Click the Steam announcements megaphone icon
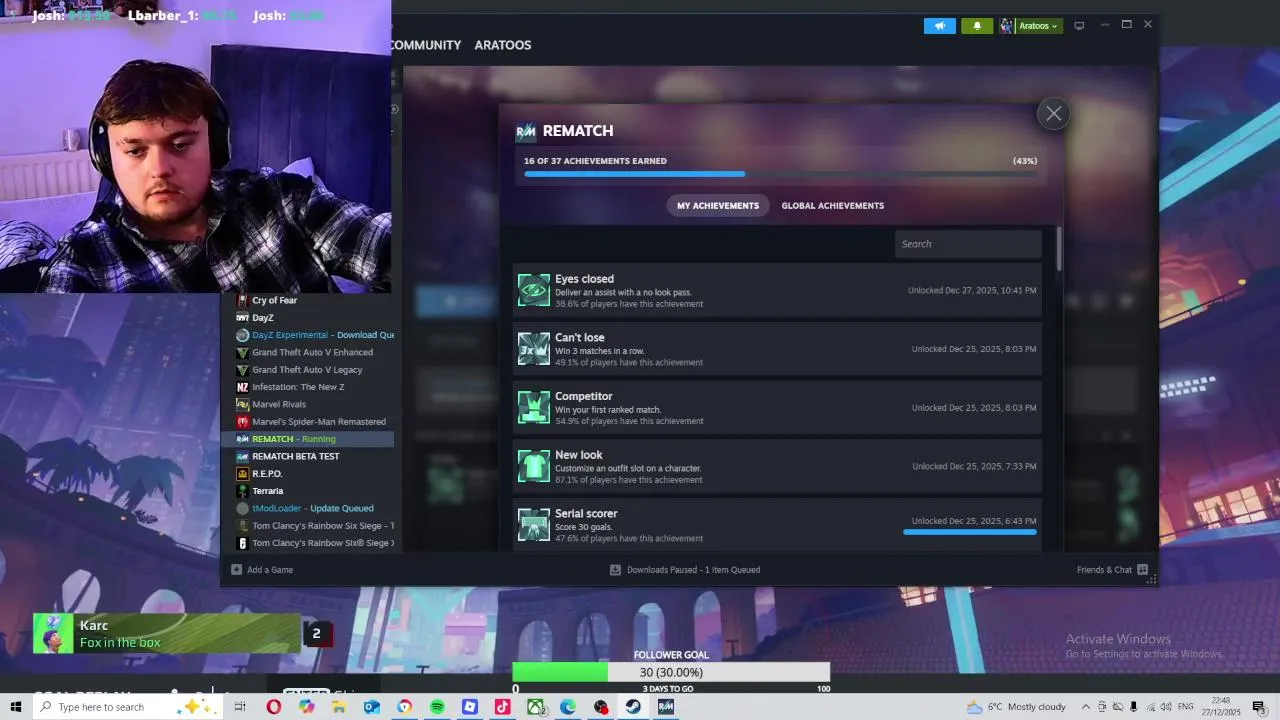1280x720 pixels. click(x=939, y=26)
